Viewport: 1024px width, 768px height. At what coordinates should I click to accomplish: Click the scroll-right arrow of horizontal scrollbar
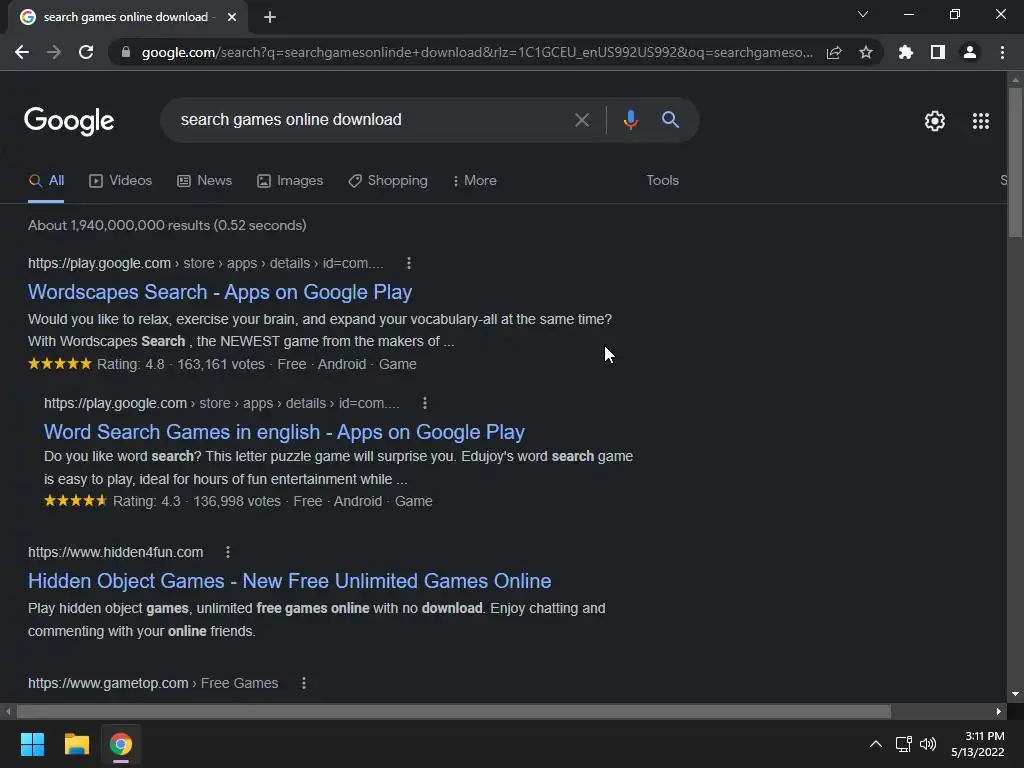tap(999, 711)
